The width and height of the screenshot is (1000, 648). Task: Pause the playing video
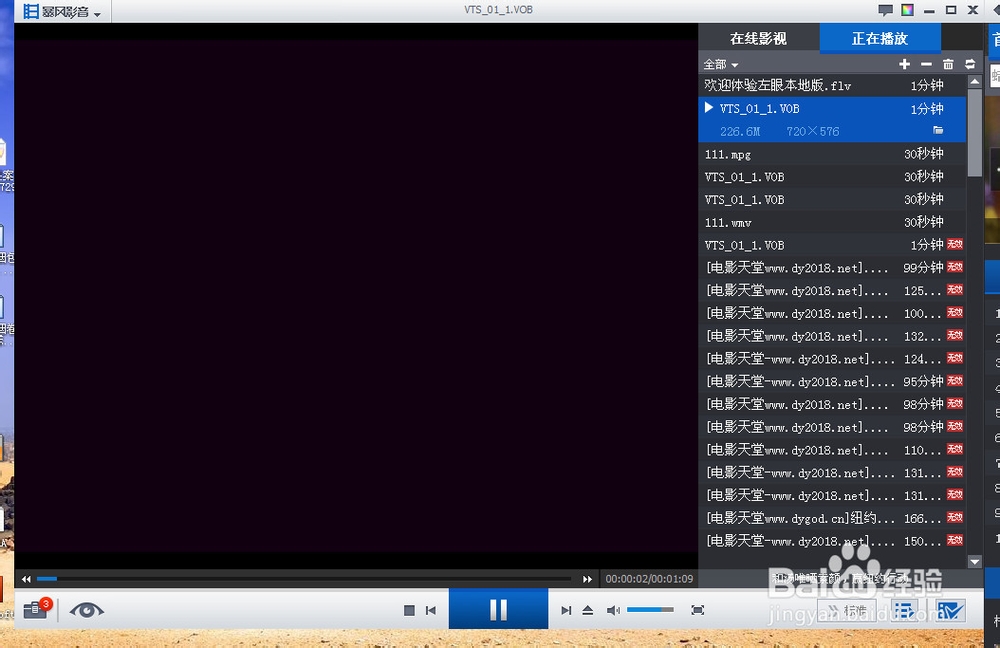pyautogui.click(x=498, y=609)
